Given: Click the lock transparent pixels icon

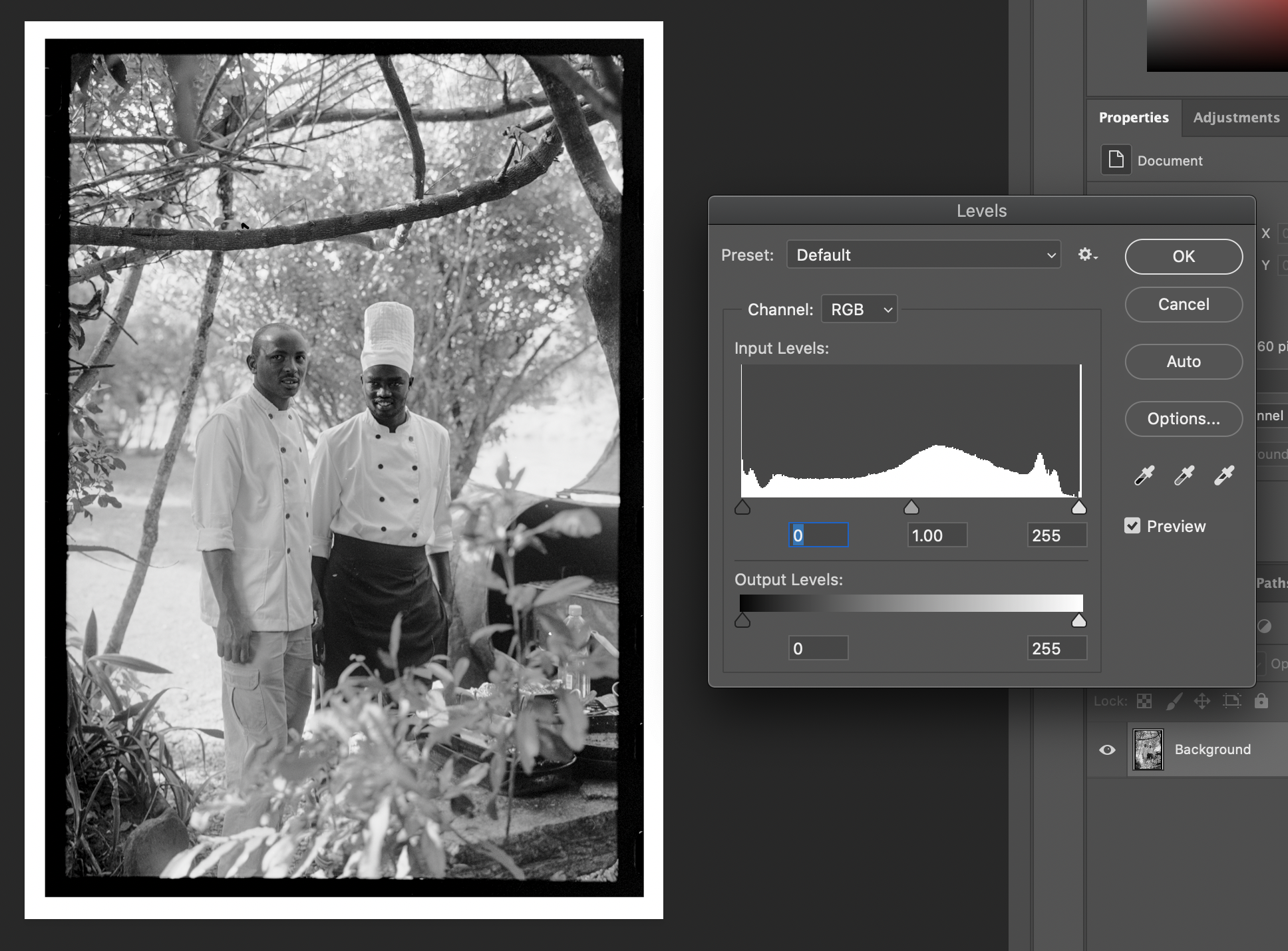Looking at the screenshot, I should point(1145,700).
